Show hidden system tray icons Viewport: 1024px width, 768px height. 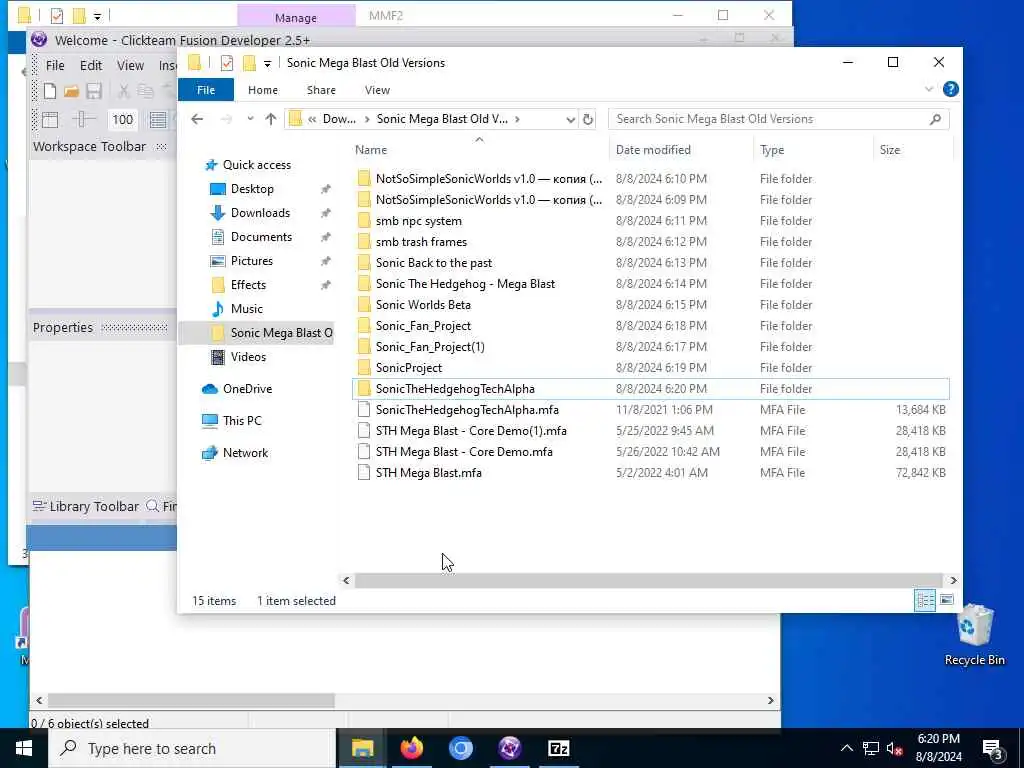point(846,748)
